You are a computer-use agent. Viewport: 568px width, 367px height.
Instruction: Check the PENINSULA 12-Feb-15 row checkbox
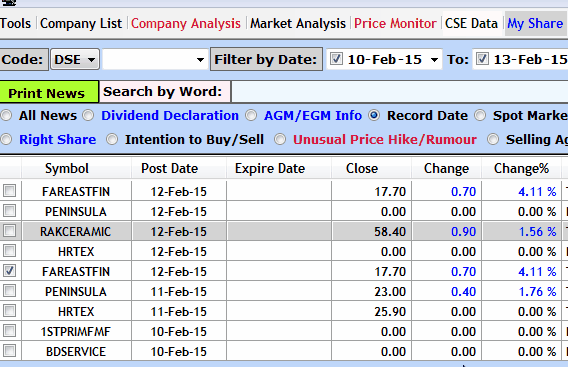[x=9, y=210]
